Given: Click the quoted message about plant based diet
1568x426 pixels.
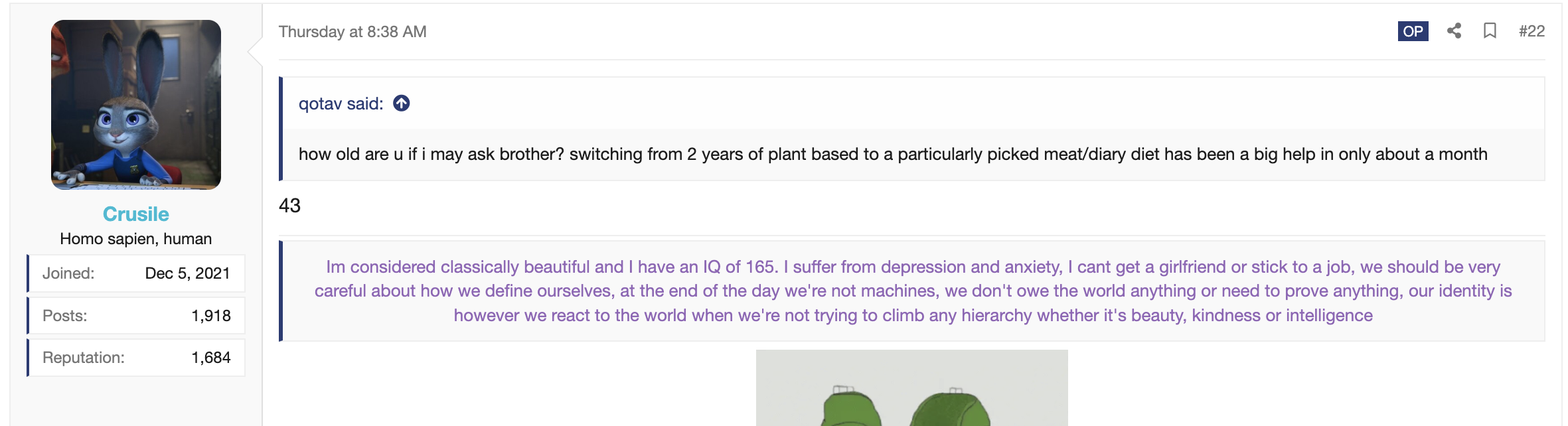Looking at the screenshot, I should pos(893,154).
